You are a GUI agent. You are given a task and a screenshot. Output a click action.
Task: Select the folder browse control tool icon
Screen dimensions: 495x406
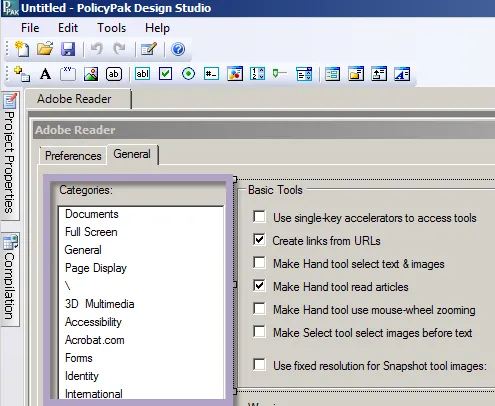pos(356,74)
